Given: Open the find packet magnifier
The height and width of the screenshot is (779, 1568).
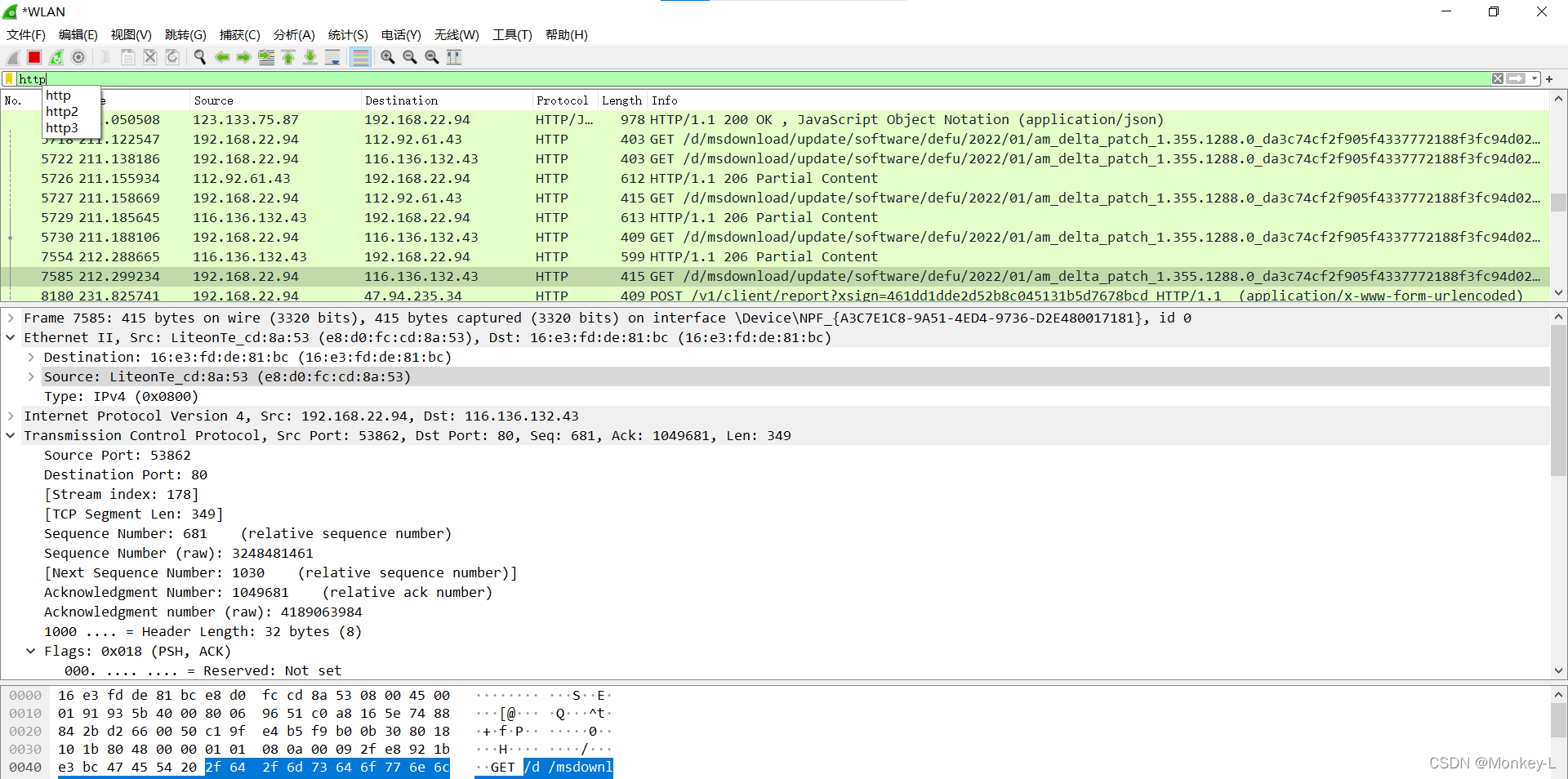Looking at the screenshot, I should [199, 57].
